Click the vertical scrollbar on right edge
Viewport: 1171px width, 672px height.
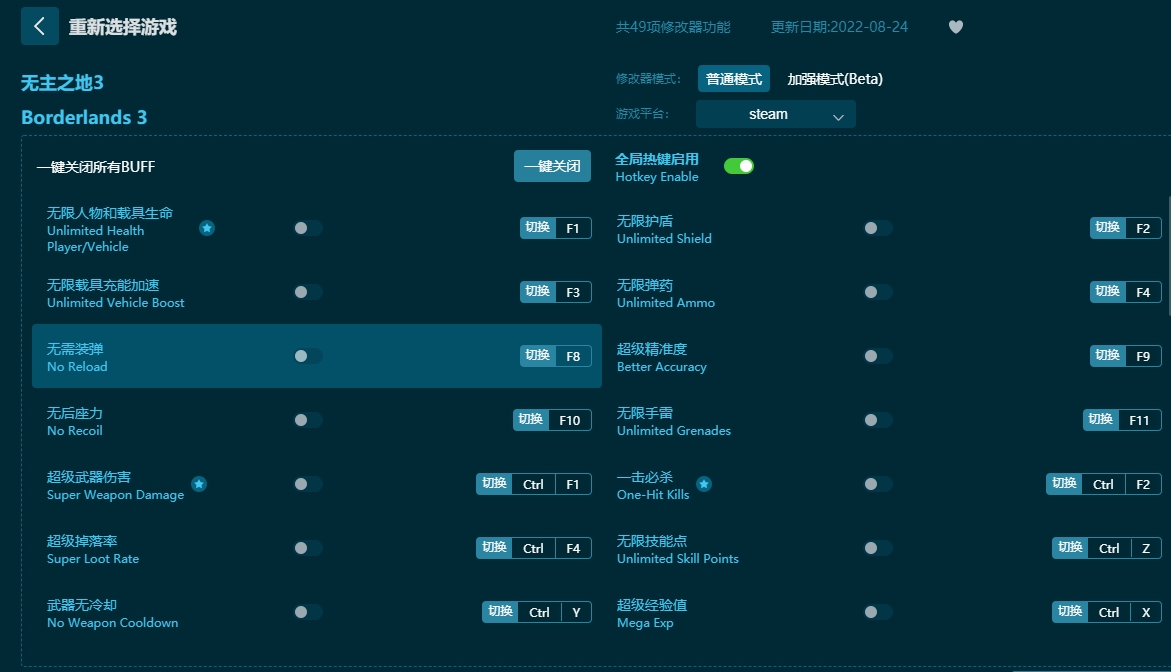click(x=1168, y=254)
